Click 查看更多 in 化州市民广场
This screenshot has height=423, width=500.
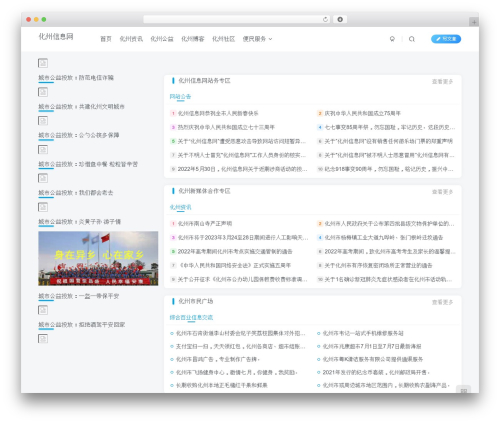pyautogui.click(x=442, y=302)
